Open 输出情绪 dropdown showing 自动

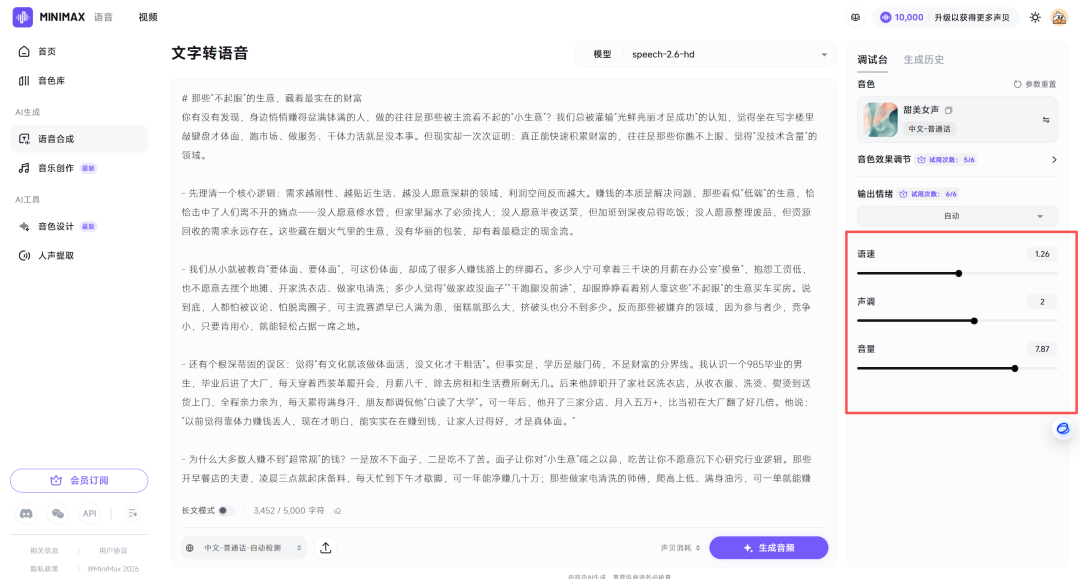pyautogui.click(x=957, y=216)
